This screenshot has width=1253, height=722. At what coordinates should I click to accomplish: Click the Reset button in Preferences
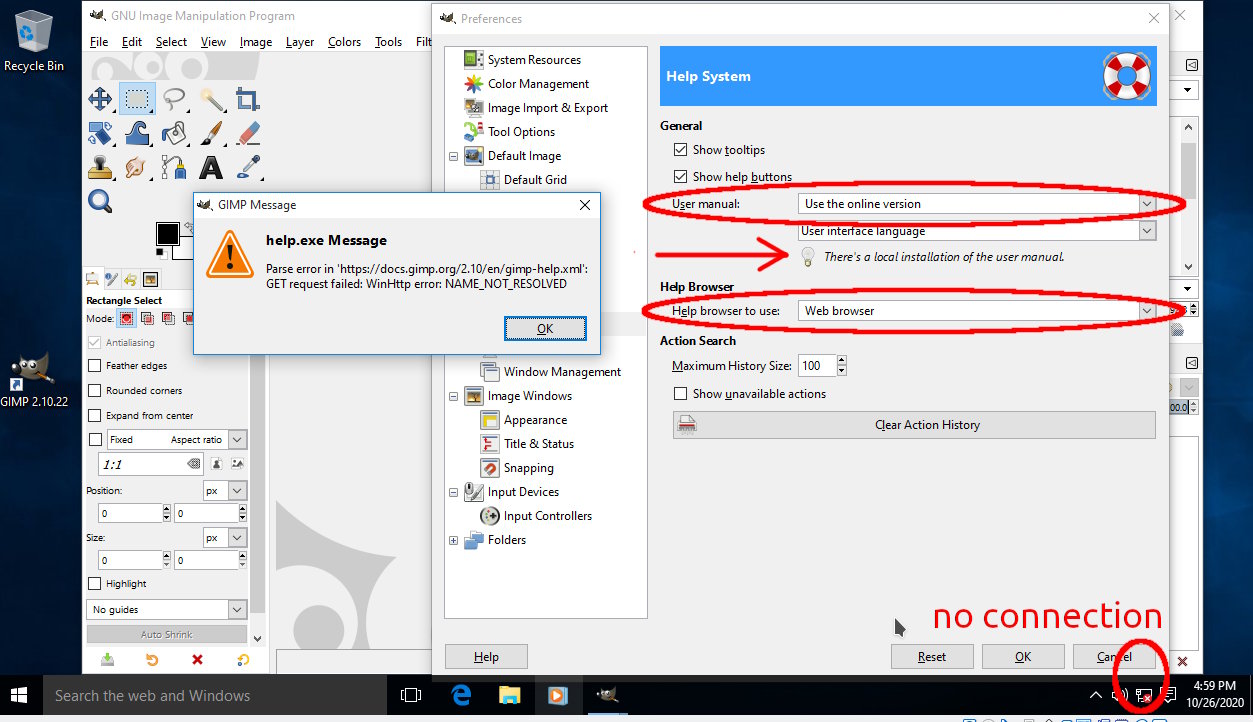tap(931, 657)
